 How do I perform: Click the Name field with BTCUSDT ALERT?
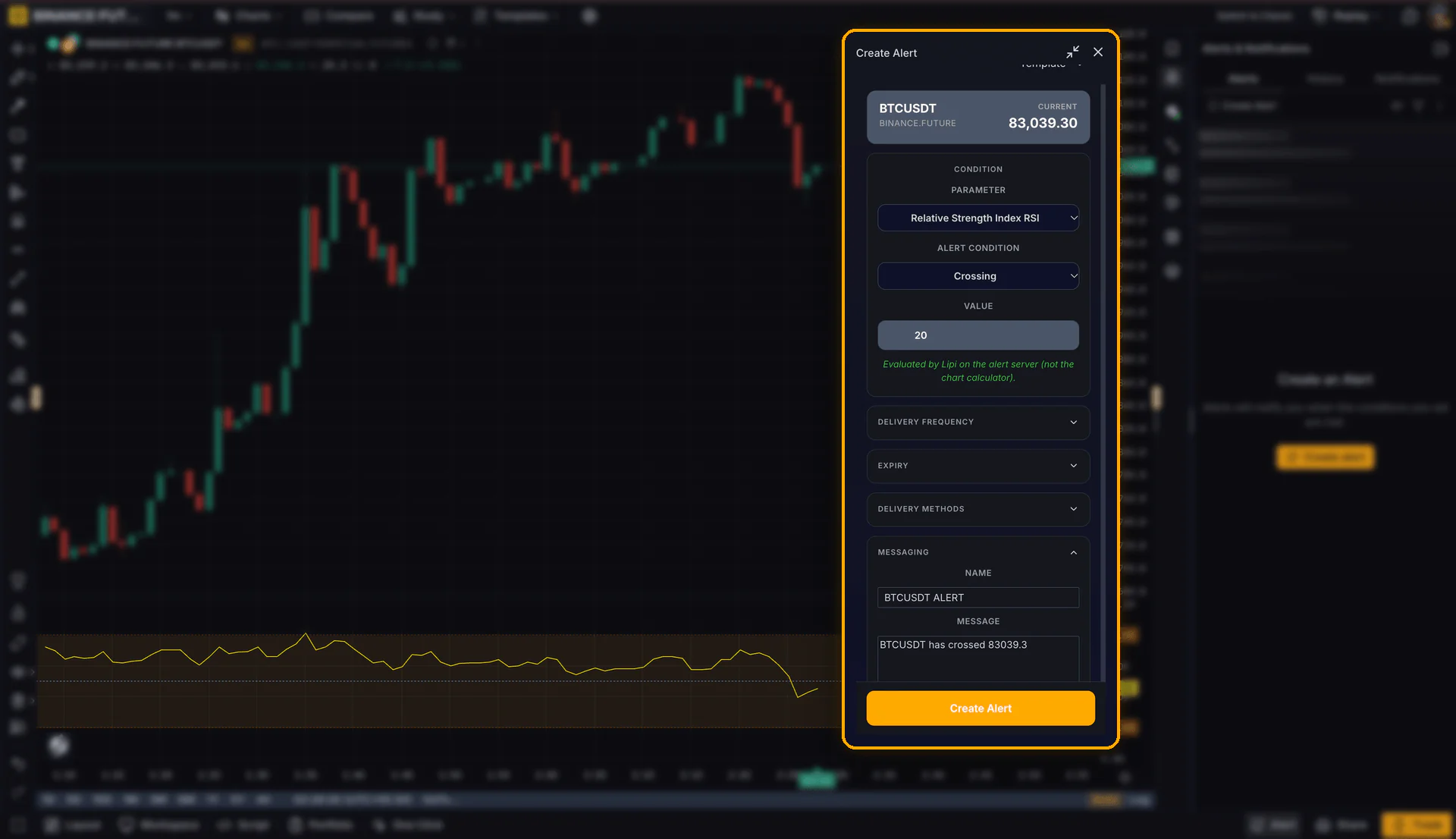coord(978,598)
